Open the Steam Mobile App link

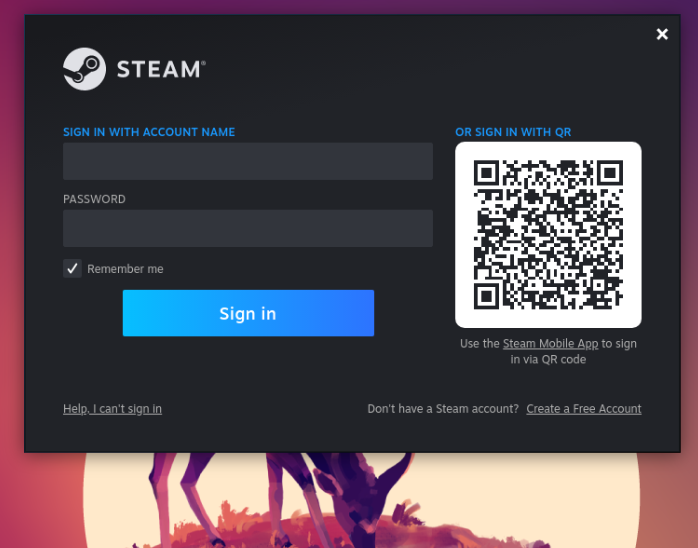coord(550,344)
